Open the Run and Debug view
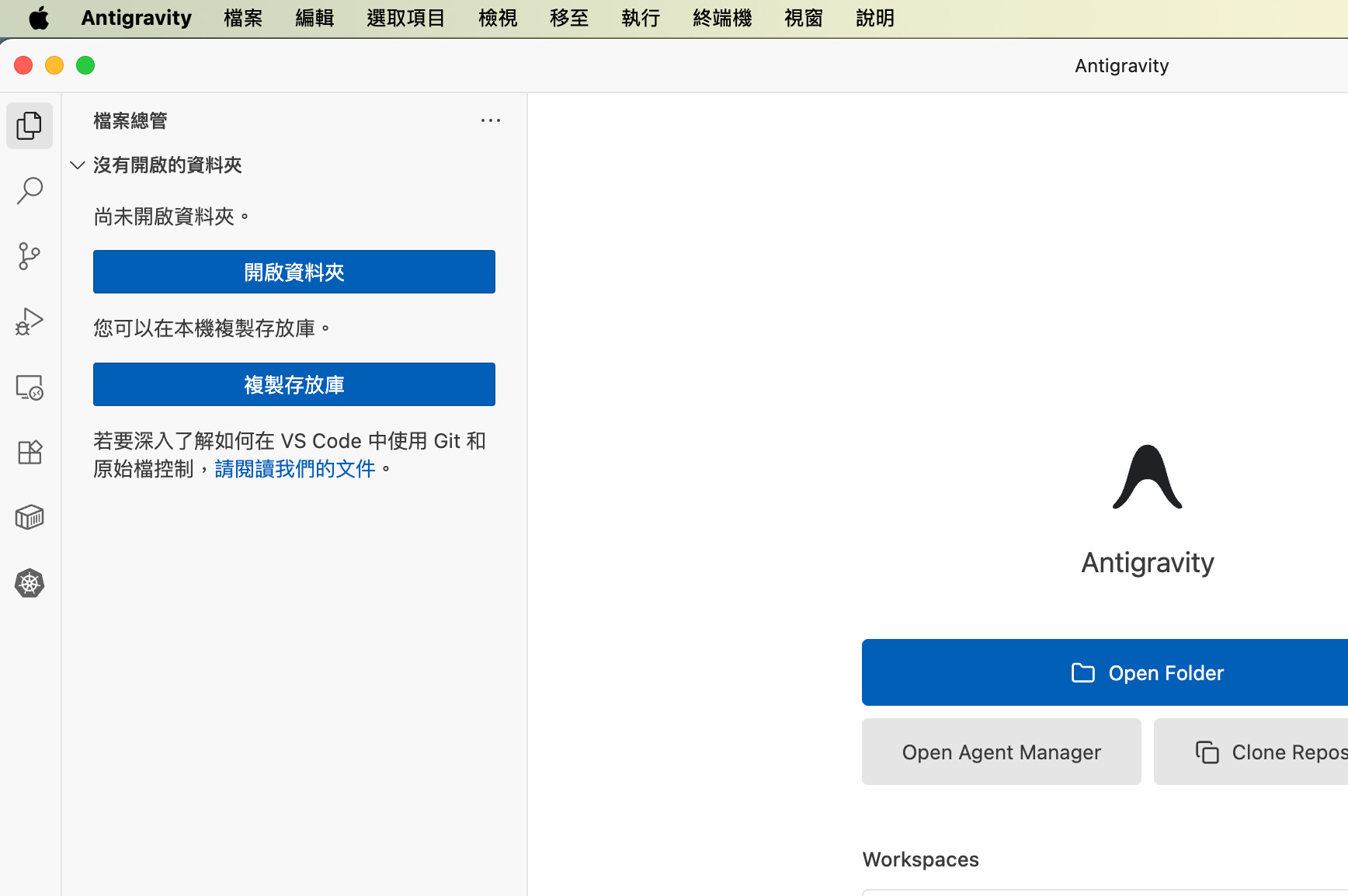This screenshot has height=896, width=1348. (30, 321)
